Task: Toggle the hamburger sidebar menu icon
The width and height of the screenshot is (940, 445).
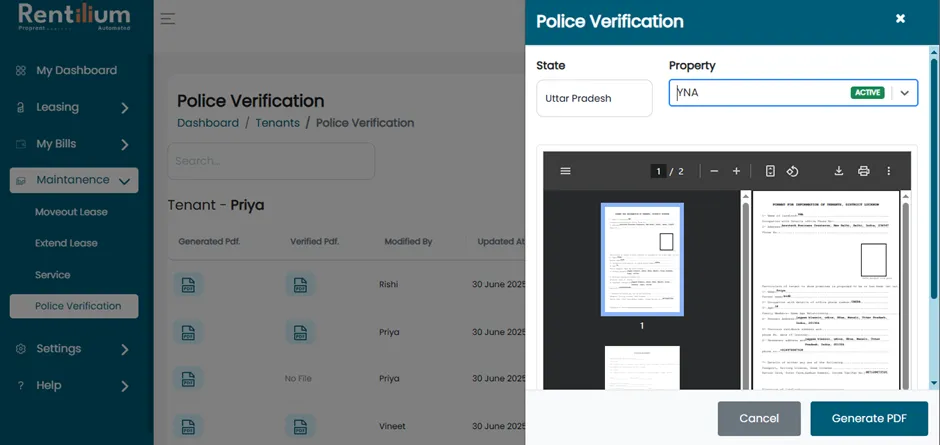Action: click(x=168, y=19)
